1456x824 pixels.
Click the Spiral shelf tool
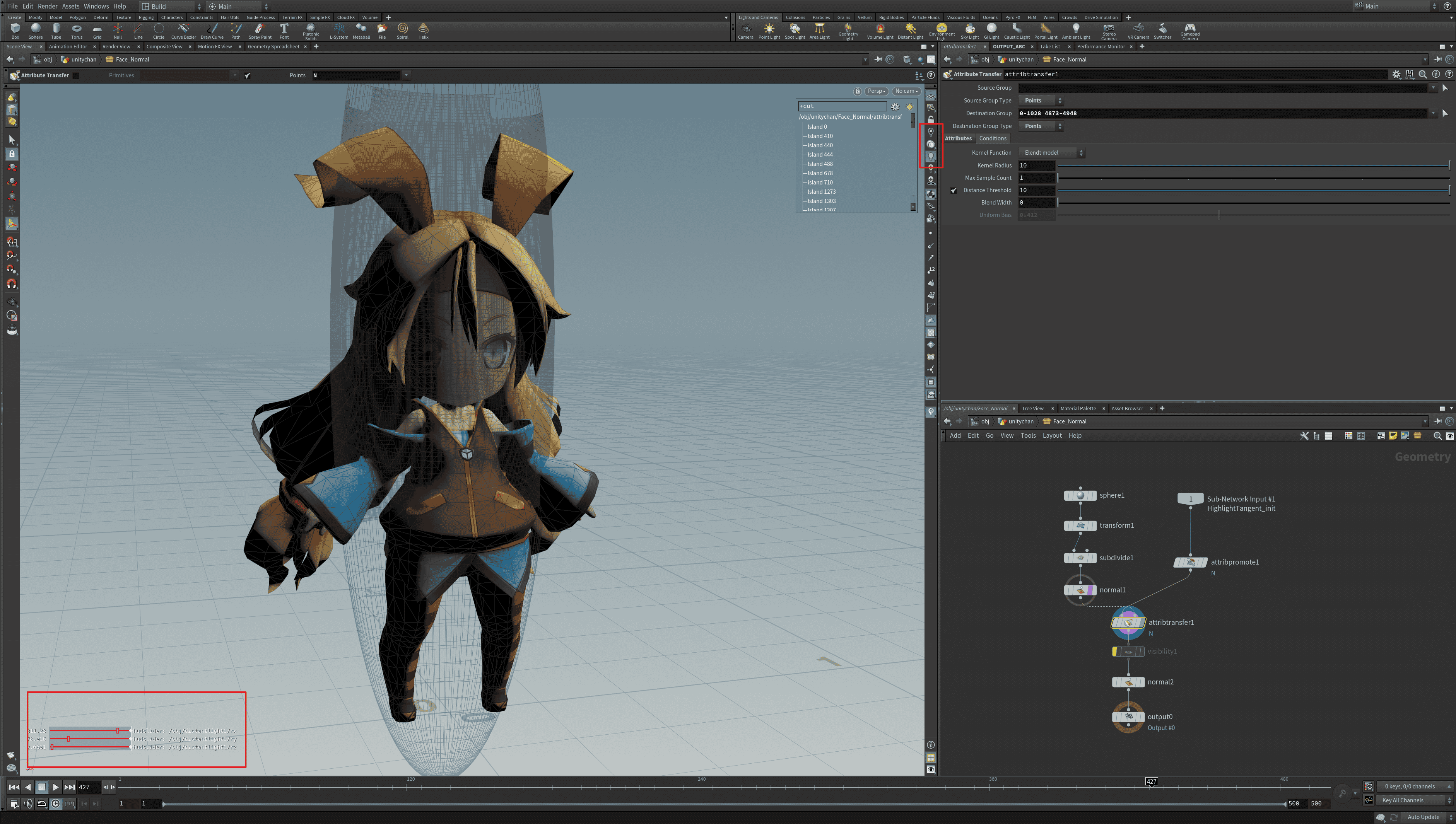tap(403, 31)
